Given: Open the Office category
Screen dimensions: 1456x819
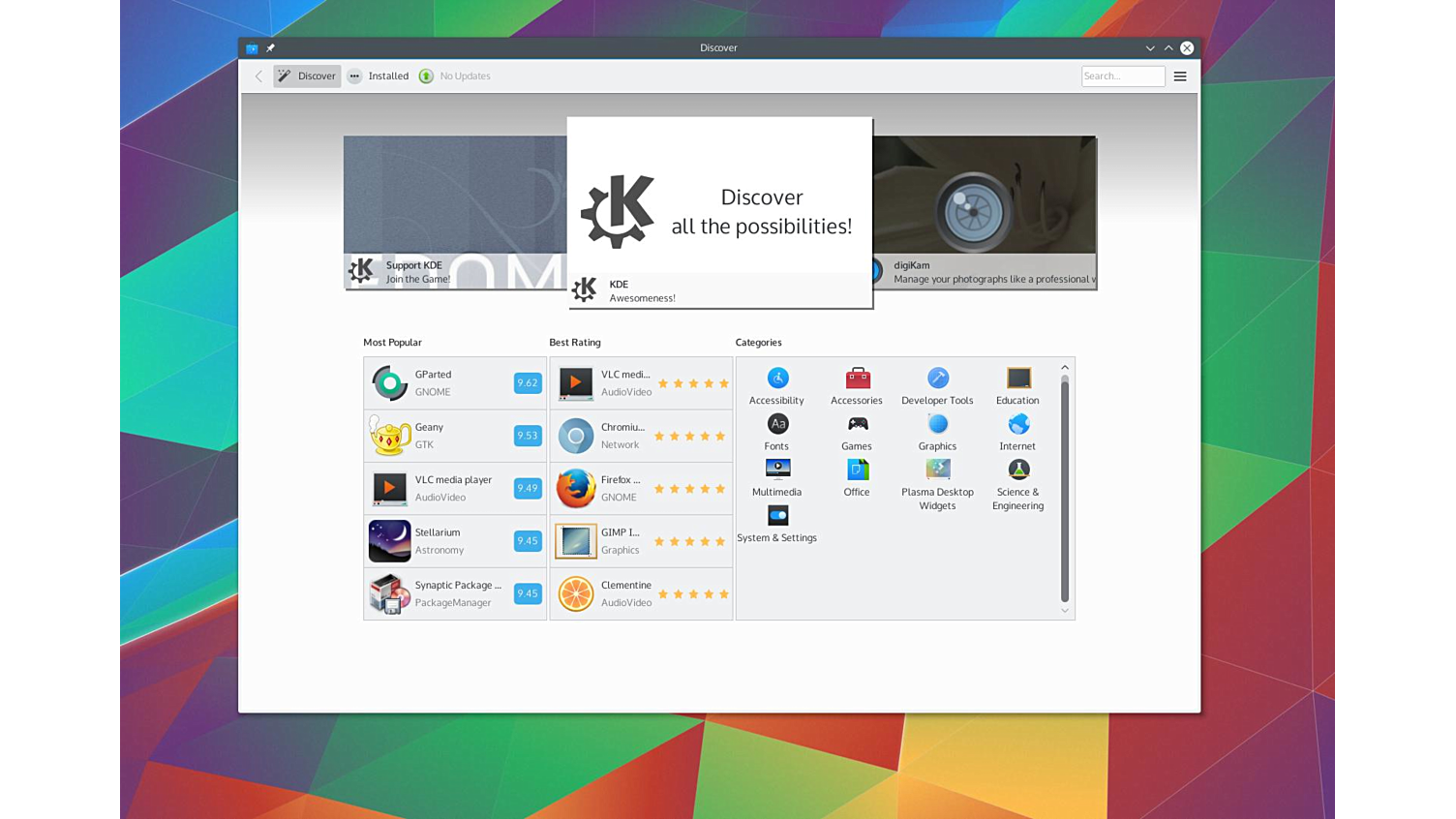Looking at the screenshot, I should [x=857, y=477].
